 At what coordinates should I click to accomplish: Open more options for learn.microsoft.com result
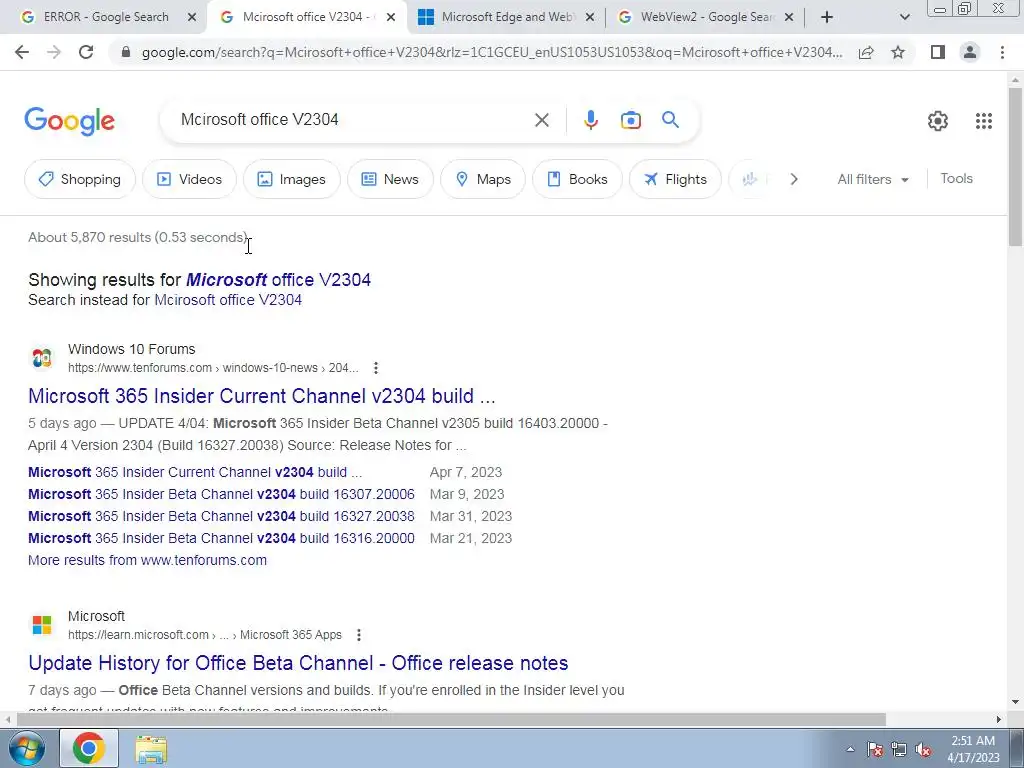click(359, 635)
